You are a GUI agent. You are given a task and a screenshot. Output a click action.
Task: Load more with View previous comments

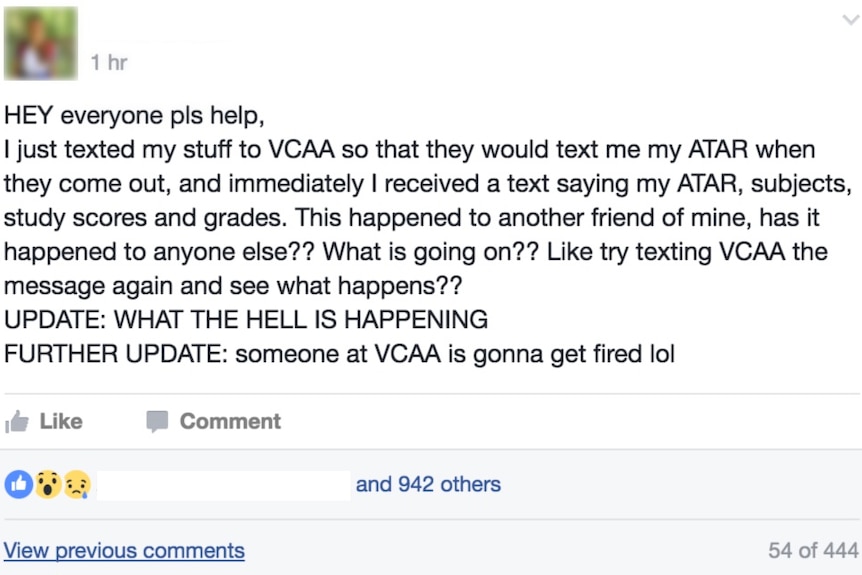(124, 550)
